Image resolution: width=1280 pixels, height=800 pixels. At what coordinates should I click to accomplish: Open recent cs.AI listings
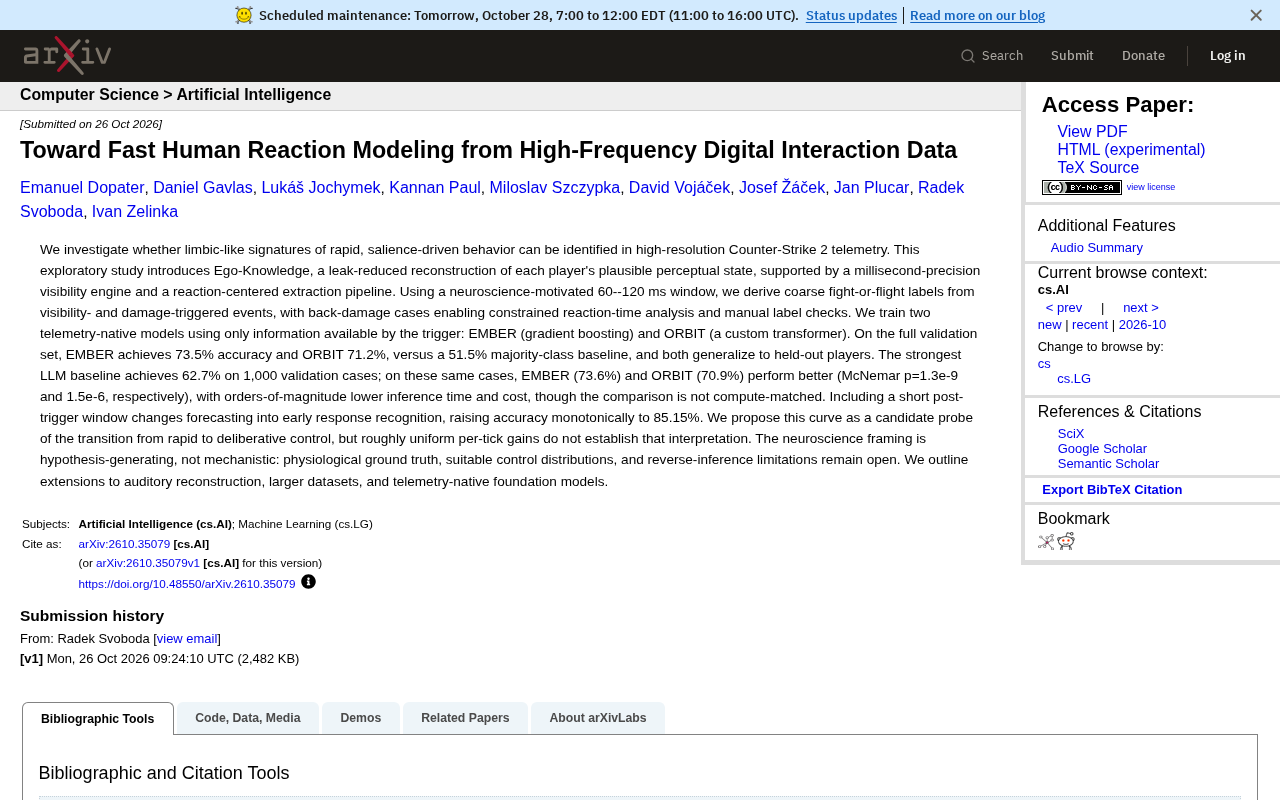(1090, 325)
